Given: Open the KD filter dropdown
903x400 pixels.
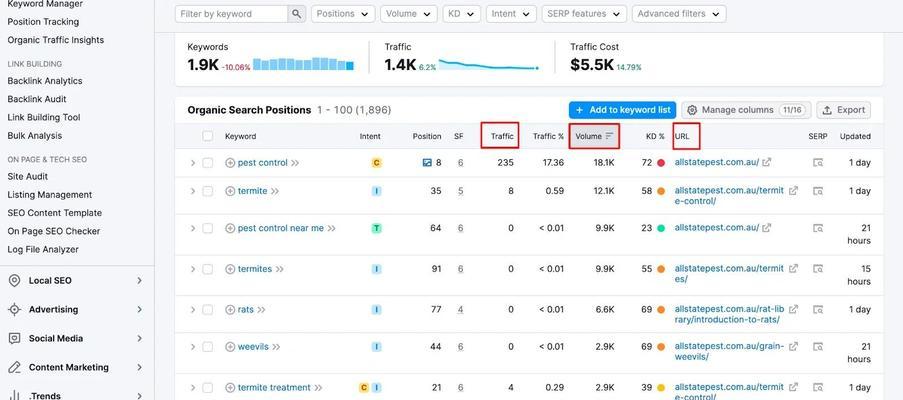Looking at the screenshot, I should 461,14.
